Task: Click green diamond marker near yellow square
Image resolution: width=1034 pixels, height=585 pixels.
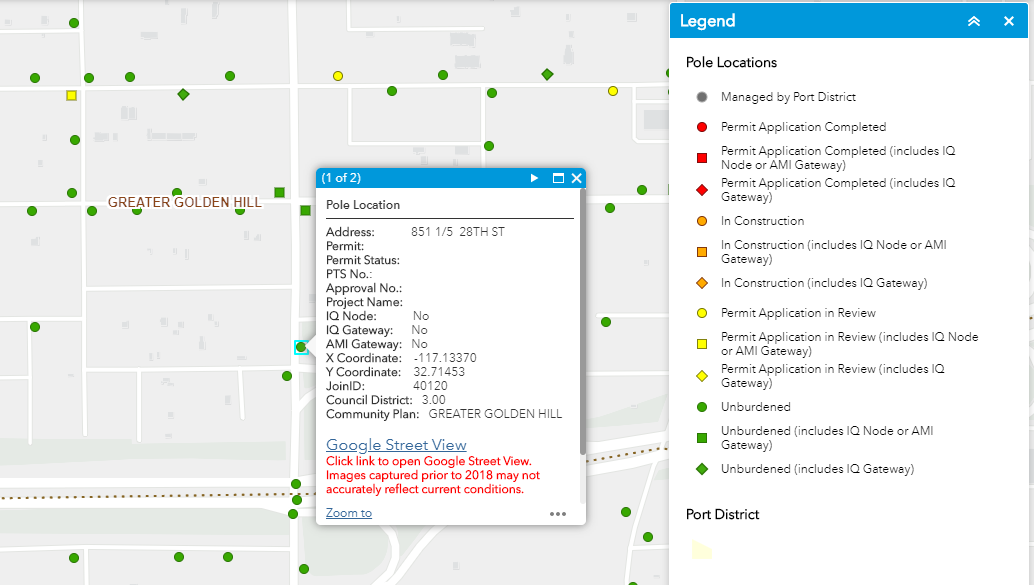Action: pyautogui.click(x=183, y=95)
